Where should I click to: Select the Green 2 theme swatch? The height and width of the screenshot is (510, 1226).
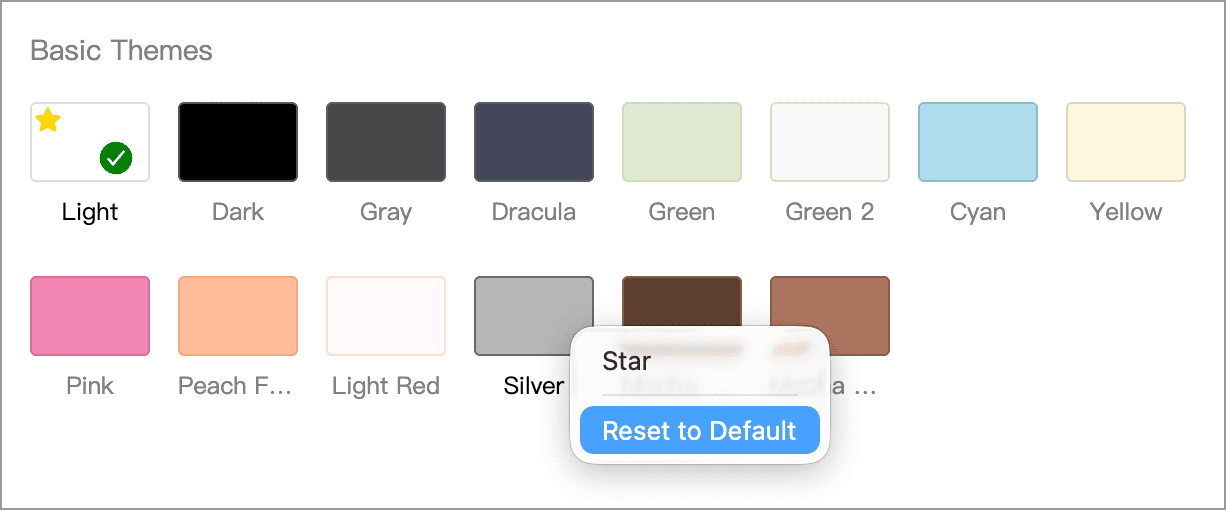[830, 142]
